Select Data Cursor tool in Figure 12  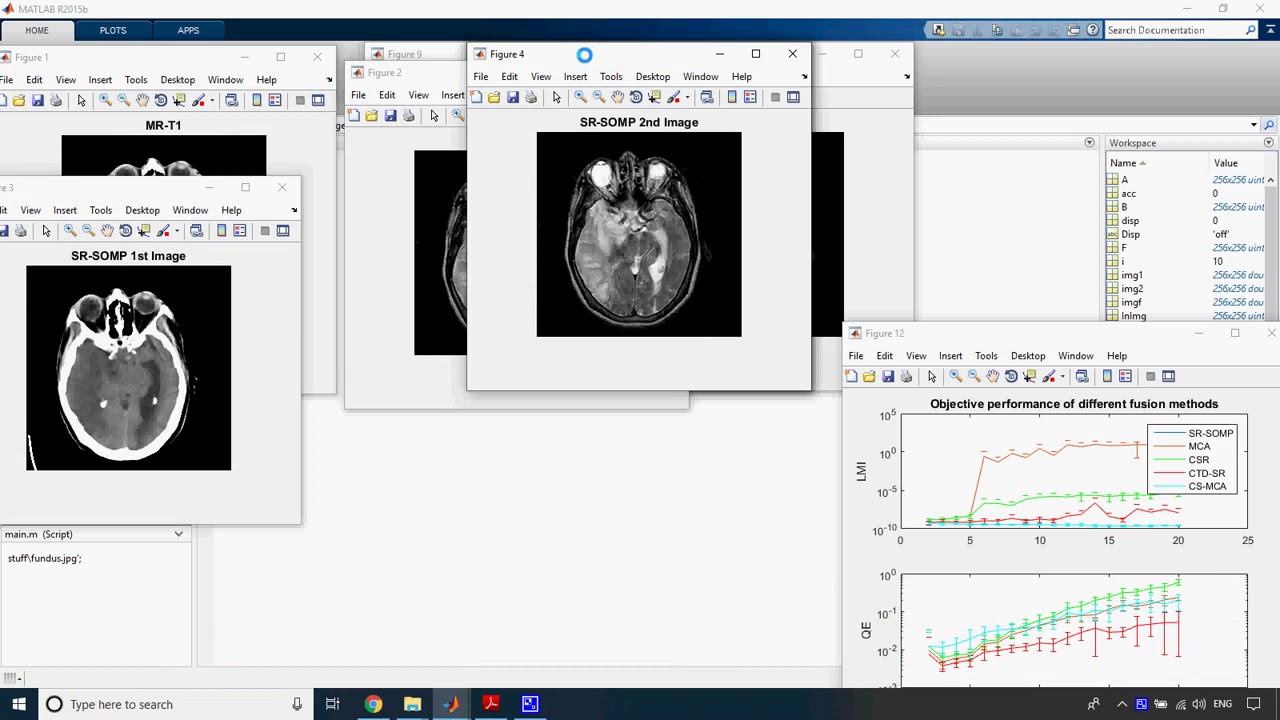click(1030, 376)
